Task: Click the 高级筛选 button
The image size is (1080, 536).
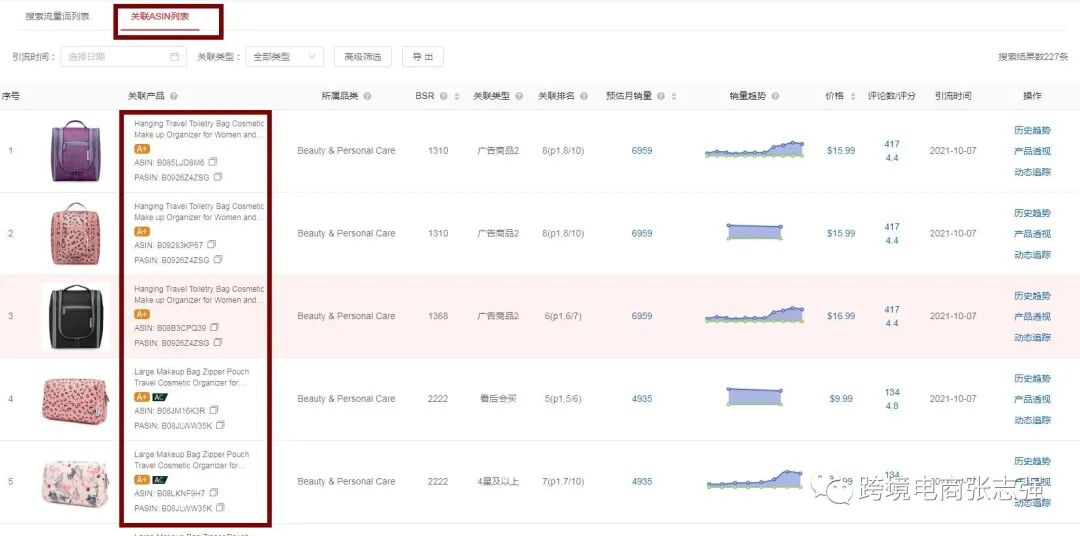Action: (x=362, y=56)
